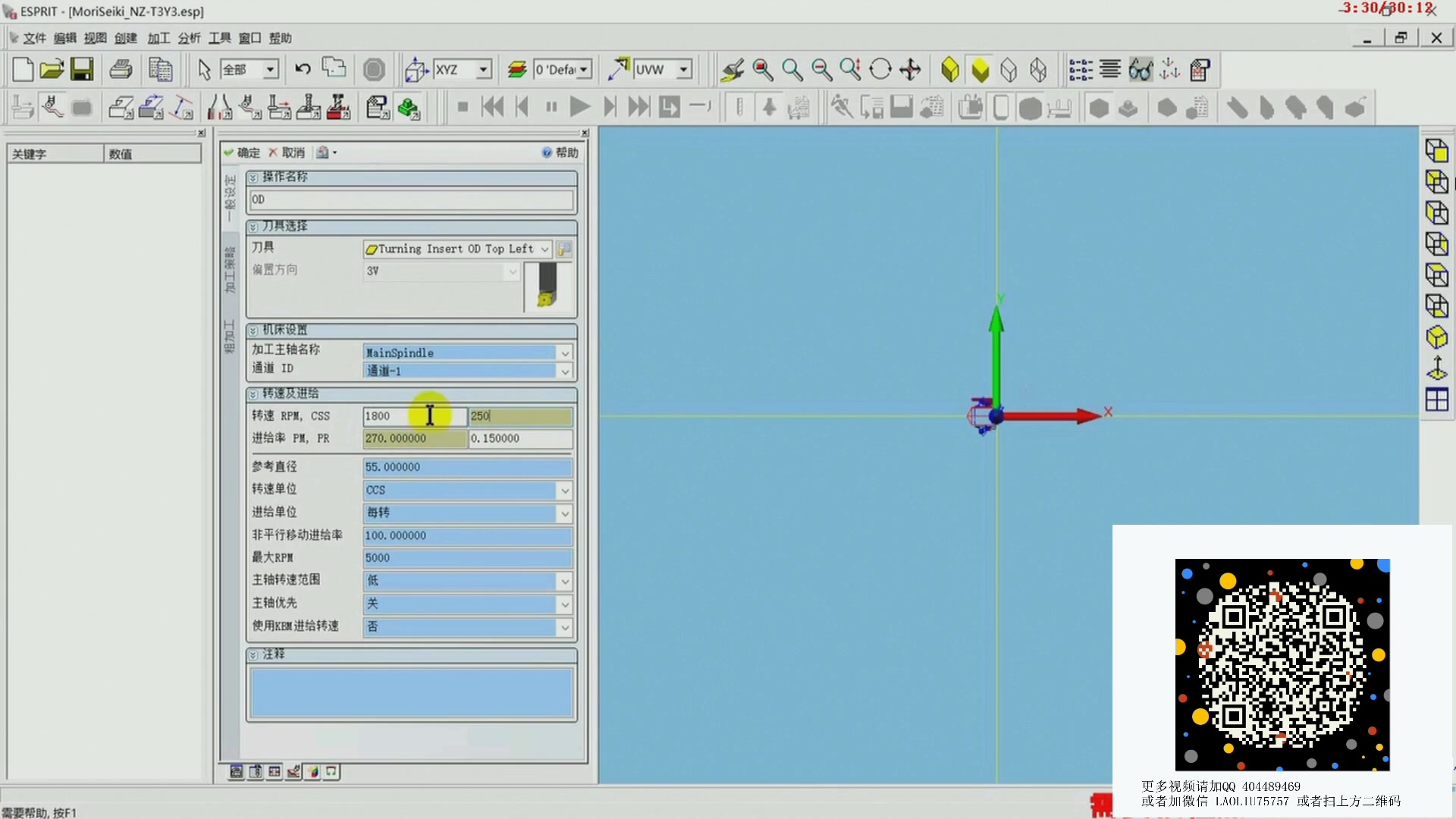This screenshot has width=1456, height=819.
Task: Click the 帮助 help link in the dialog
Action: [560, 152]
